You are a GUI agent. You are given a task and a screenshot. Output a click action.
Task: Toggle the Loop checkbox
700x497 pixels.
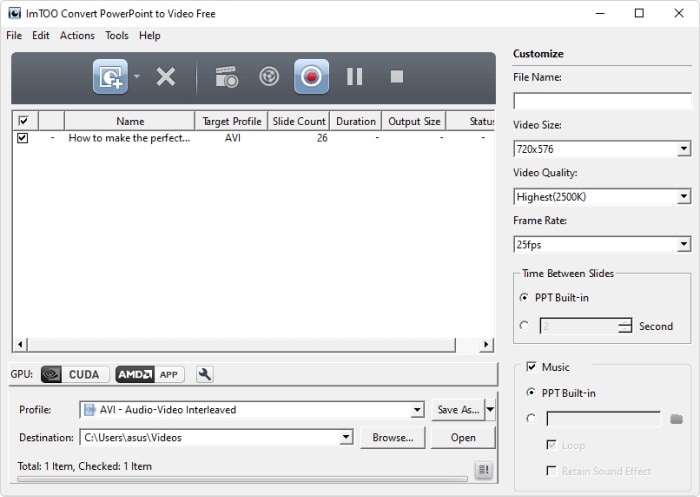click(x=551, y=445)
